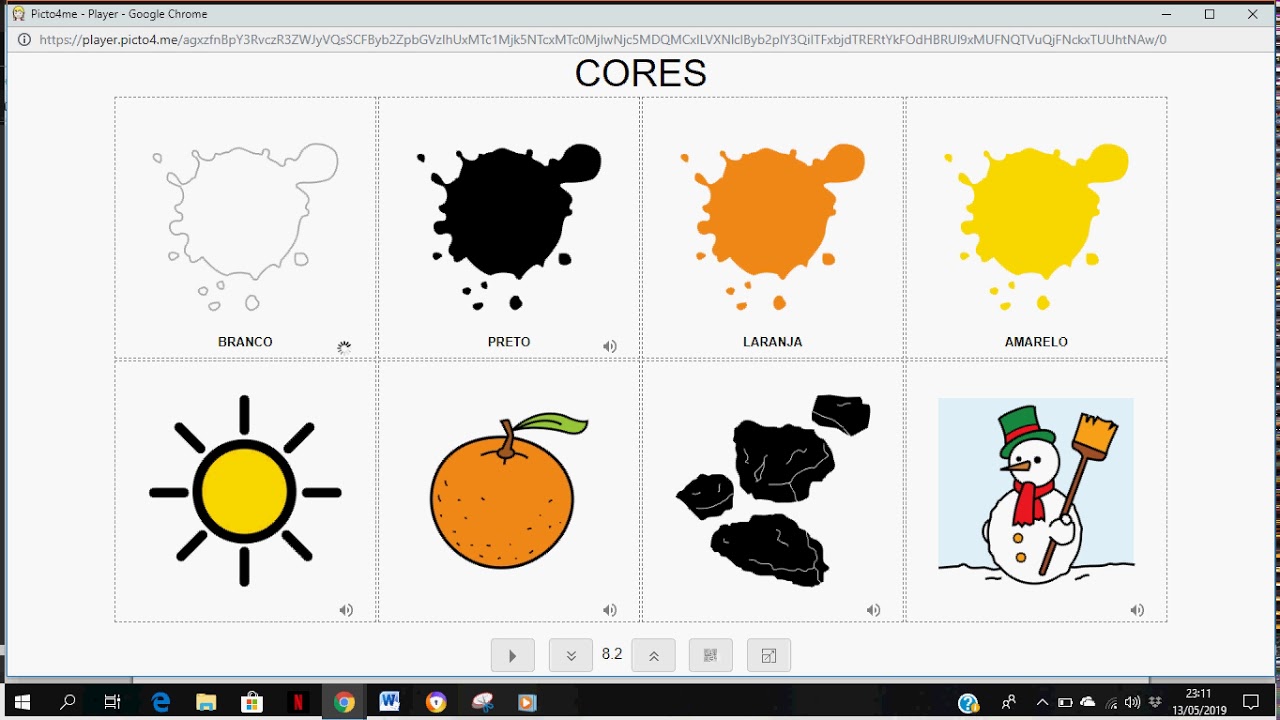Click the player.picto4.me URL in address bar

pos(603,40)
